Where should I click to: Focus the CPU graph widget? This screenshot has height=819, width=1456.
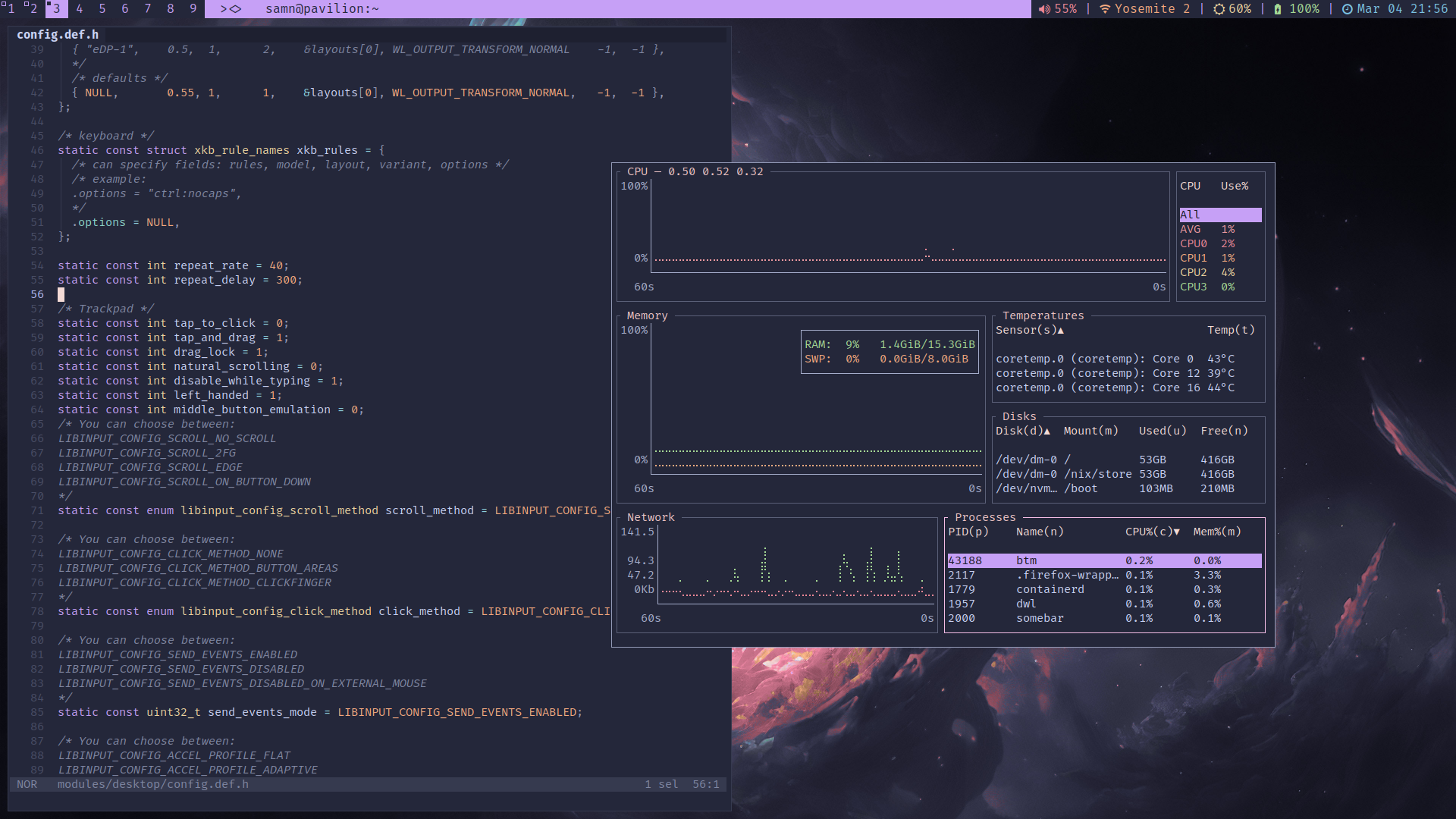(893, 235)
